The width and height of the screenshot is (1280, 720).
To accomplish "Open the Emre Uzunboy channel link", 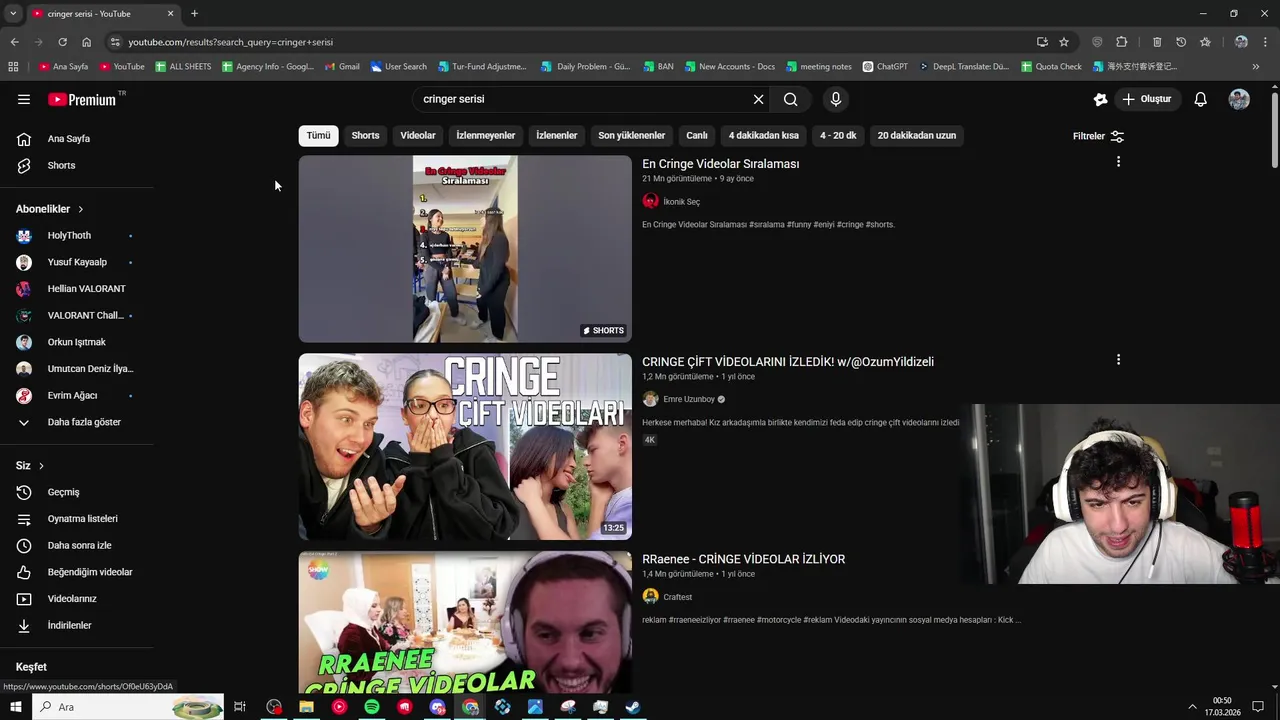I will (689, 400).
